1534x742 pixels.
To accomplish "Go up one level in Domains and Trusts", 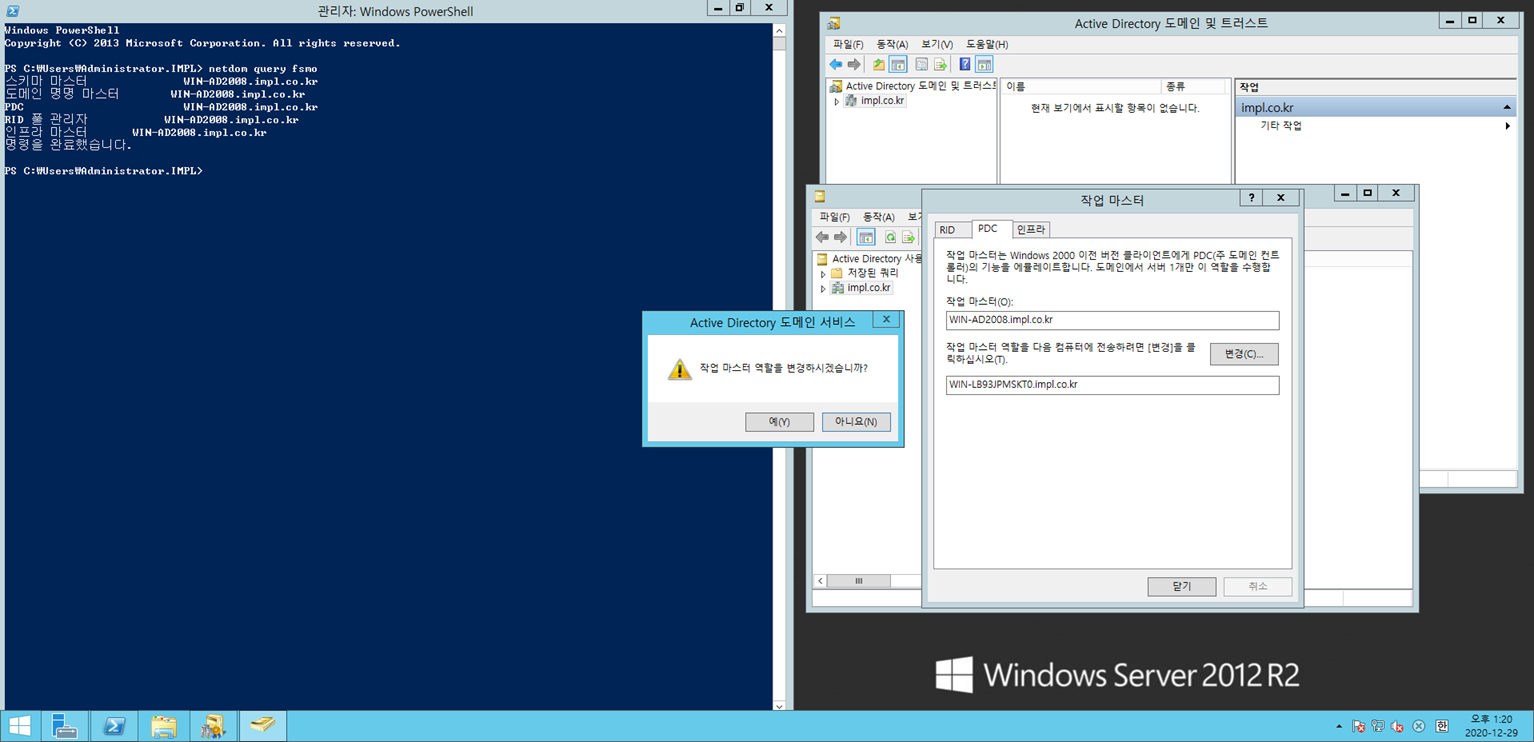I will (x=879, y=65).
